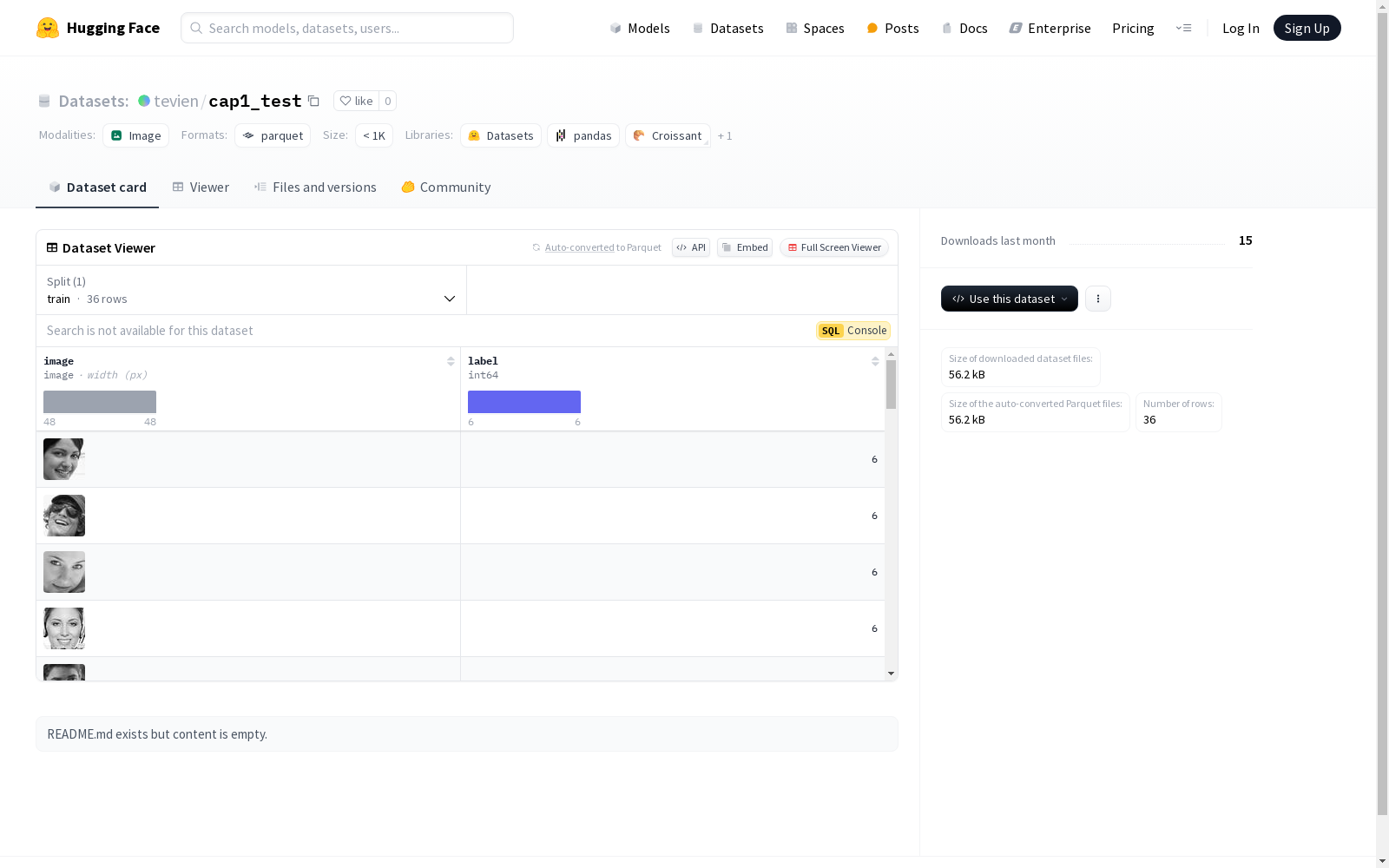Click the Sign Up button

1307,28
